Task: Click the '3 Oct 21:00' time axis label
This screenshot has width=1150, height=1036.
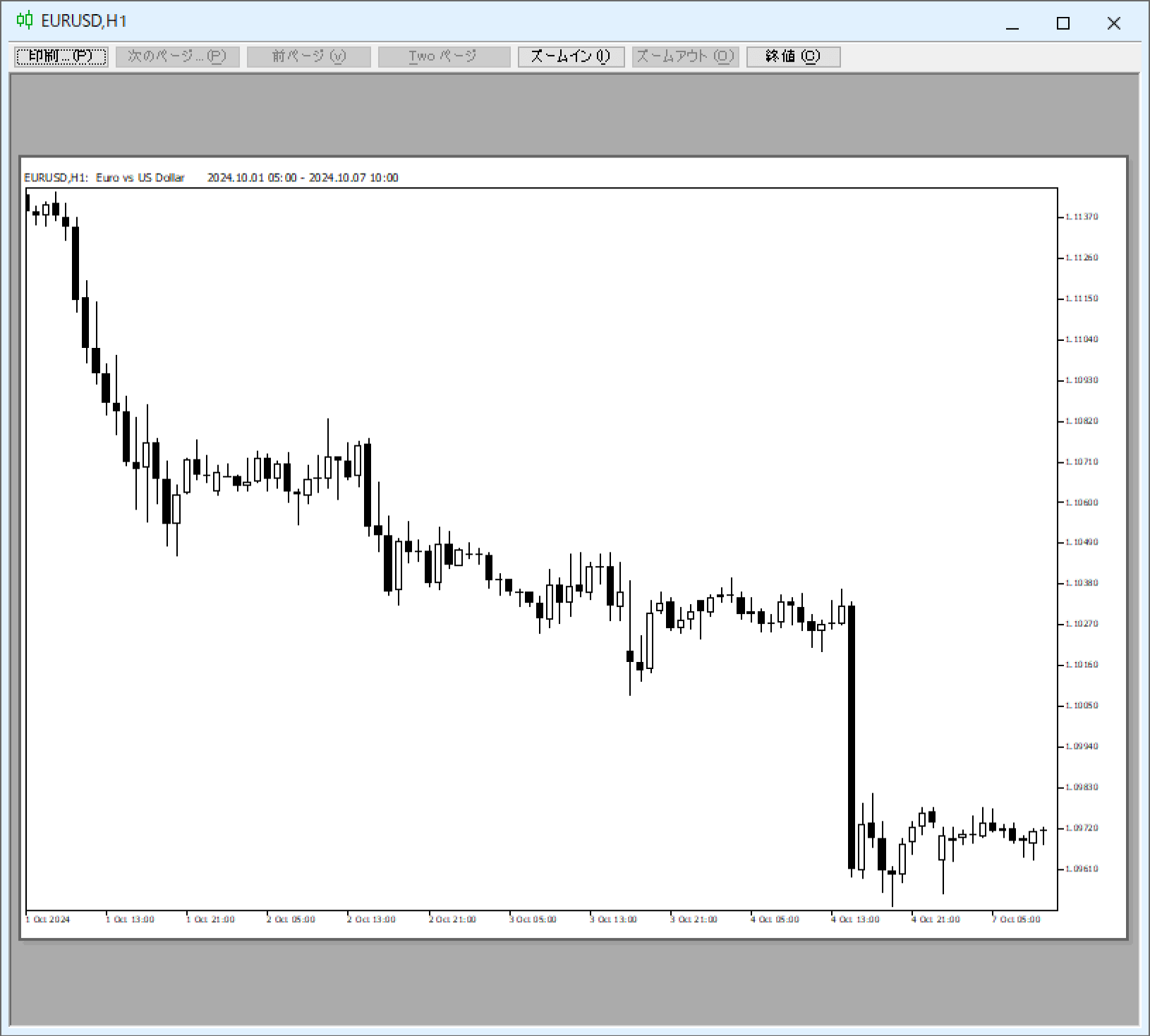Action: pyautogui.click(x=694, y=920)
